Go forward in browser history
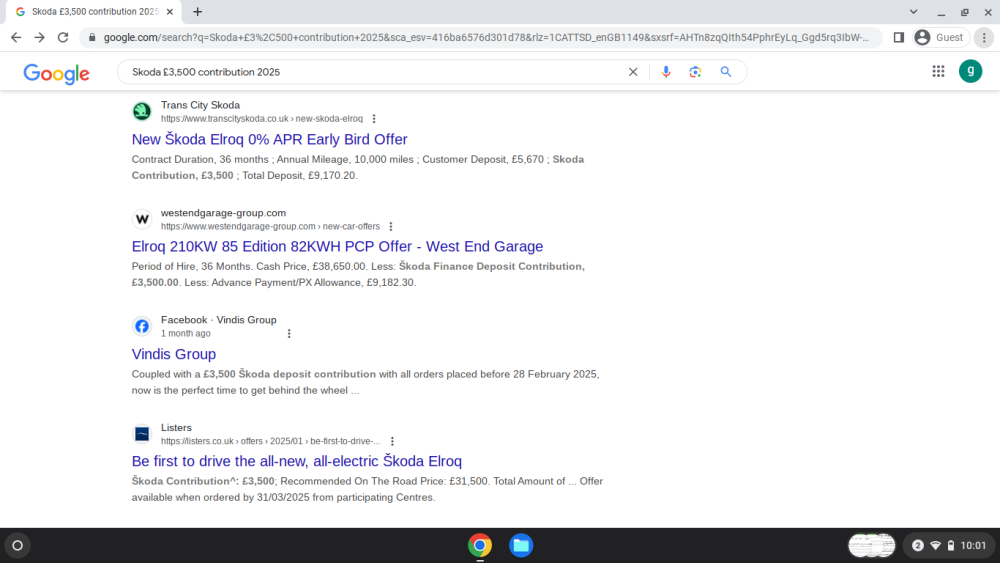The height and width of the screenshot is (563, 1000). pos(40,38)
